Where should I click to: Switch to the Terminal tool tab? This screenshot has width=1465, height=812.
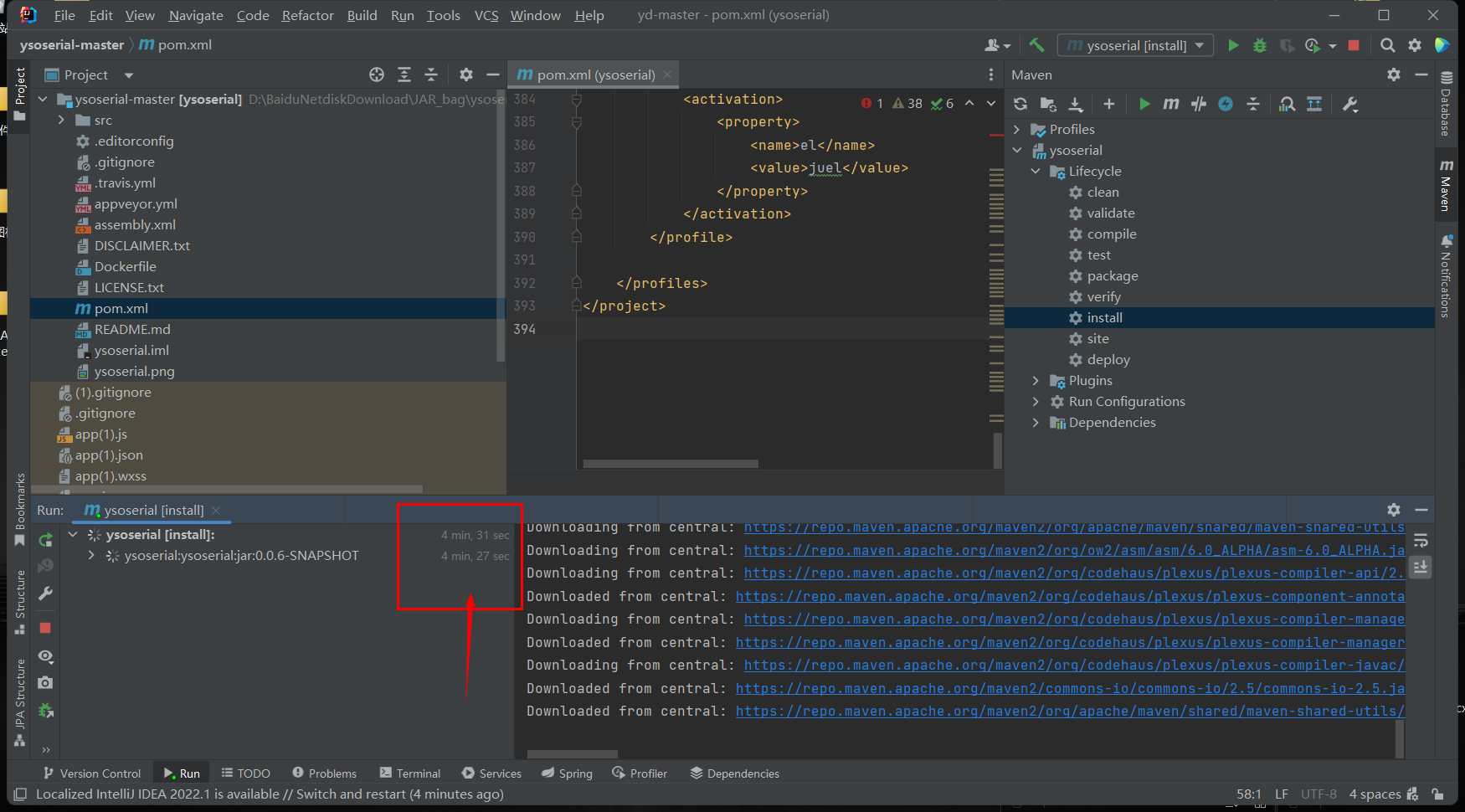tap(409, 773)
